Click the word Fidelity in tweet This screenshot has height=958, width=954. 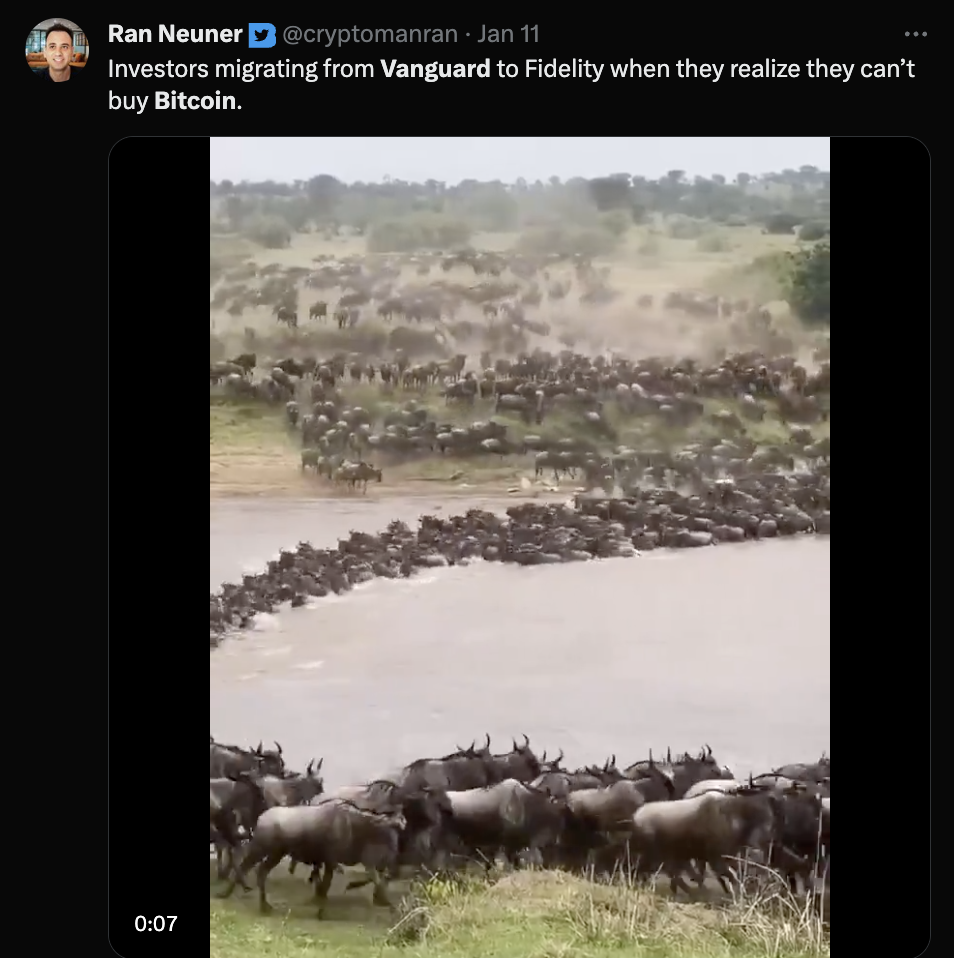point(564,69)
